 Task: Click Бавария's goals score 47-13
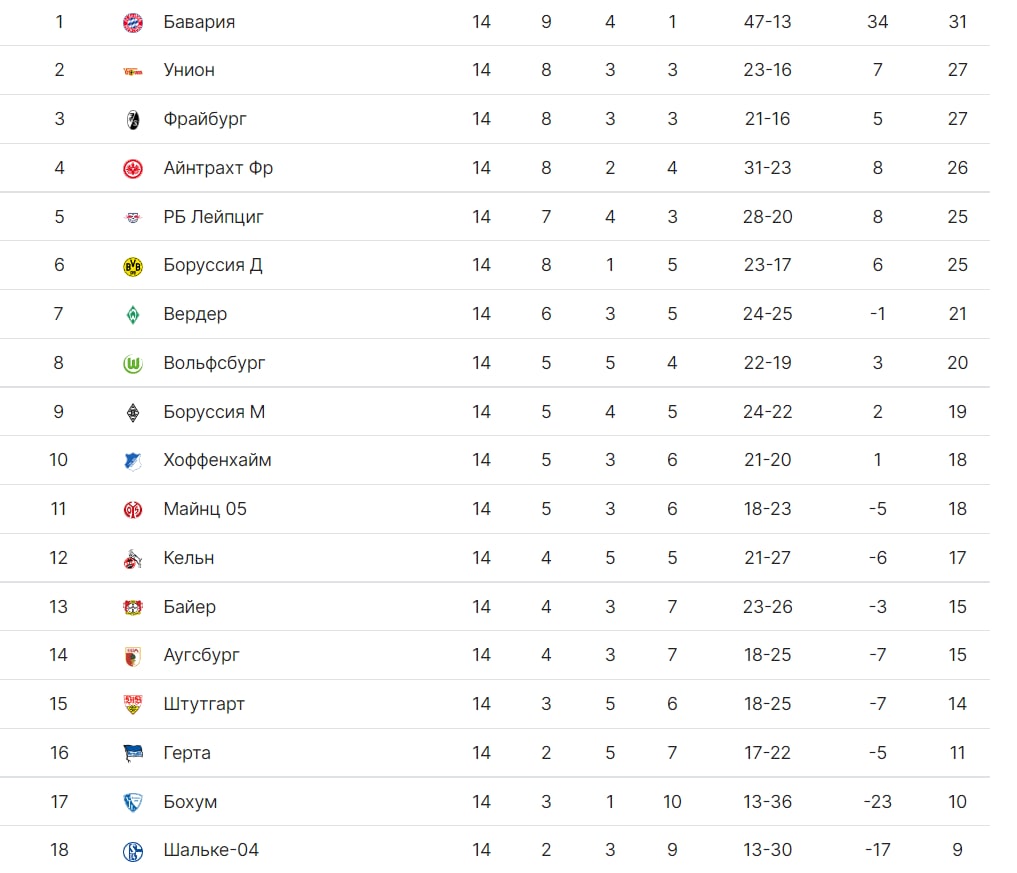[767, 22]
